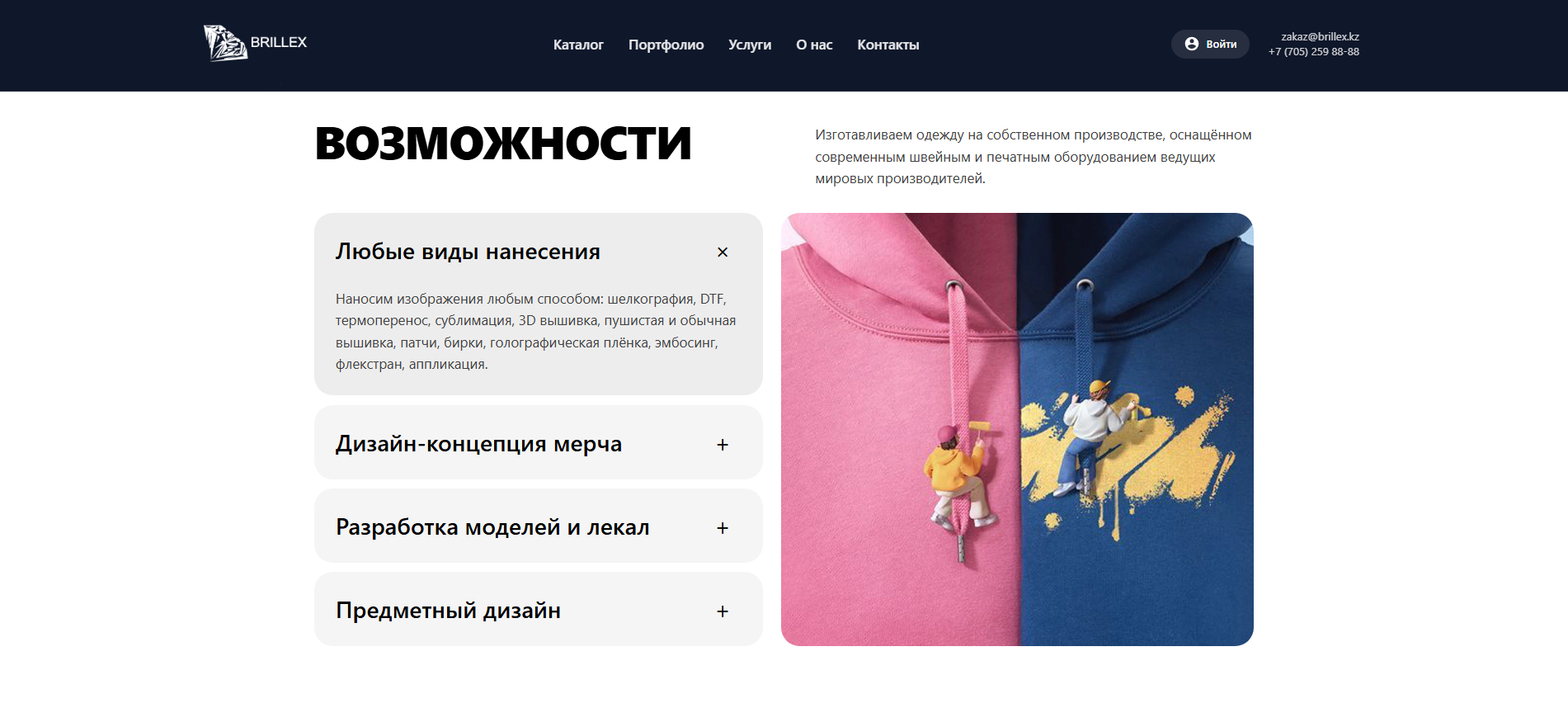Call phone number +7 (705) 259 88-88

pos(1314,51)
